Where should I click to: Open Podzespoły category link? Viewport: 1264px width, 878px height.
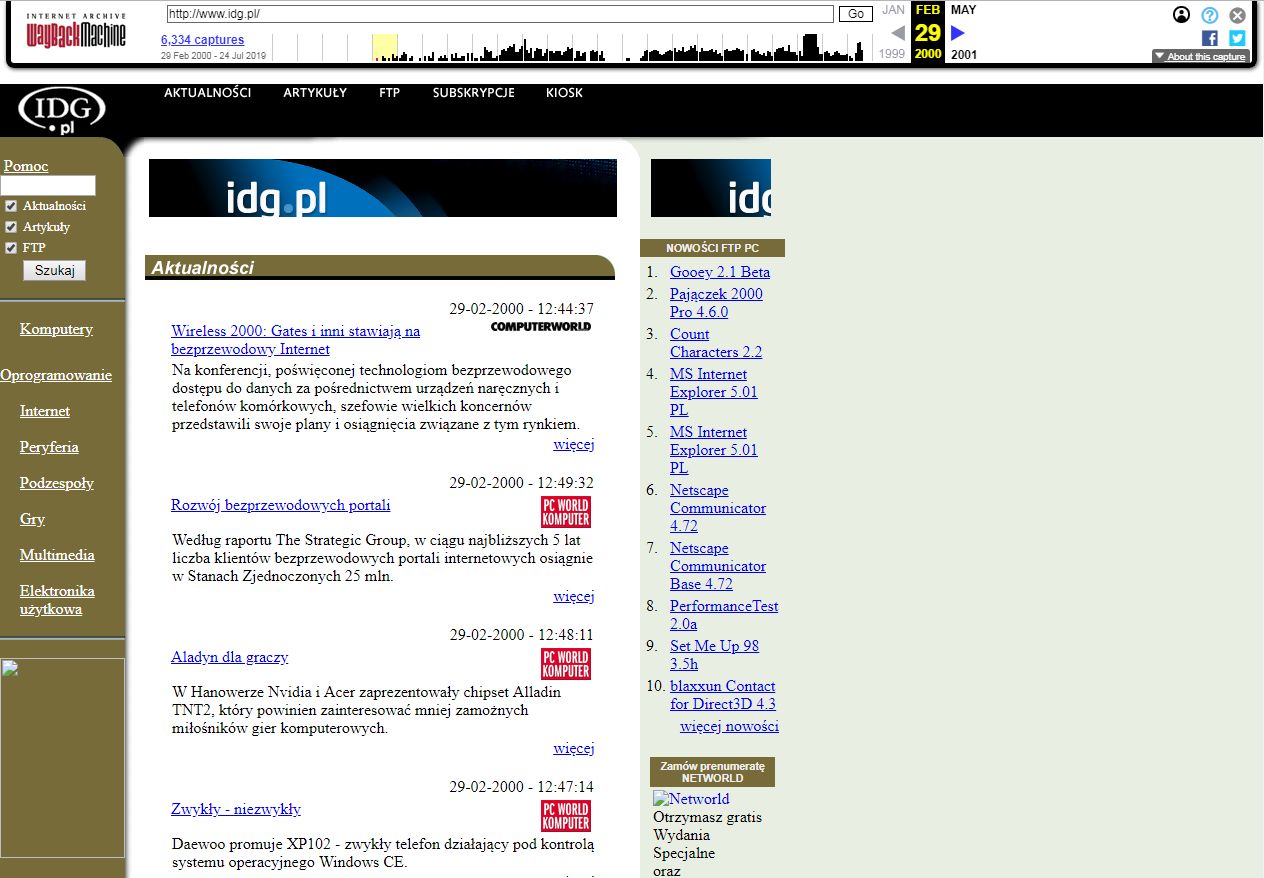(57, 483)
